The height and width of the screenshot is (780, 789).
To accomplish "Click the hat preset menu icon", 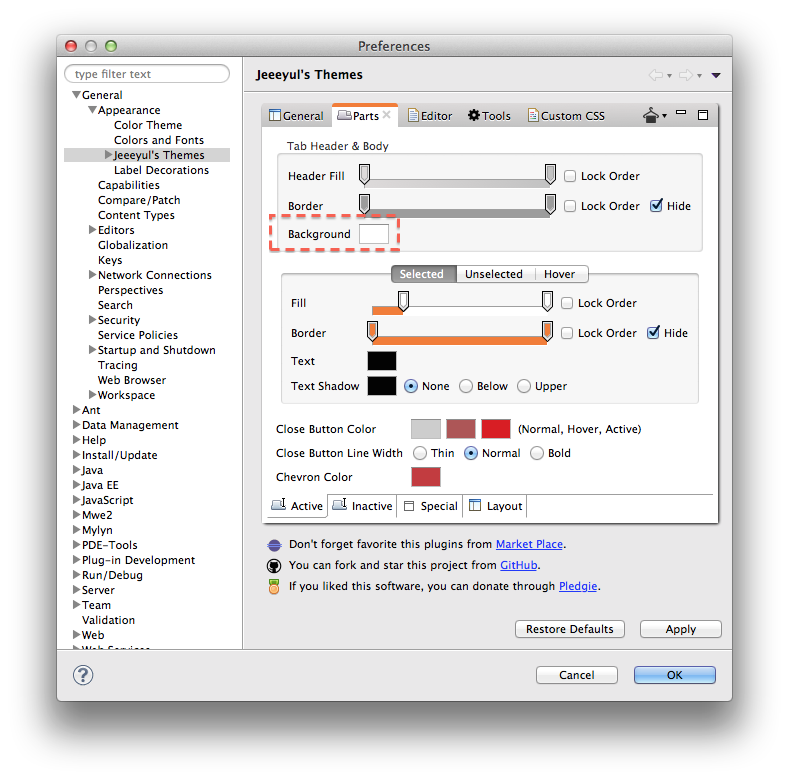I will [x=651, y=116].
